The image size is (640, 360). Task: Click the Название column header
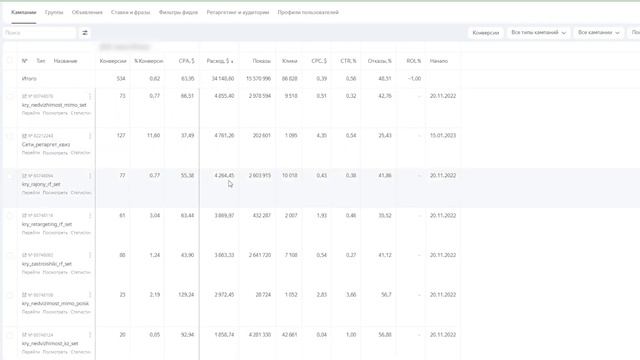(x=65, y=61)
